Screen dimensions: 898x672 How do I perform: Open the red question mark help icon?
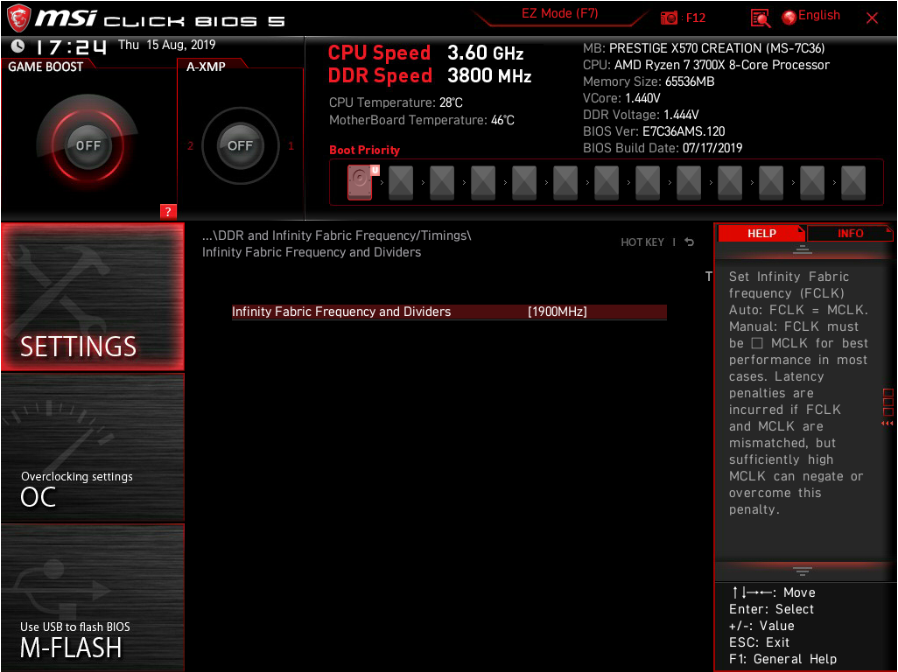(168, 212)
